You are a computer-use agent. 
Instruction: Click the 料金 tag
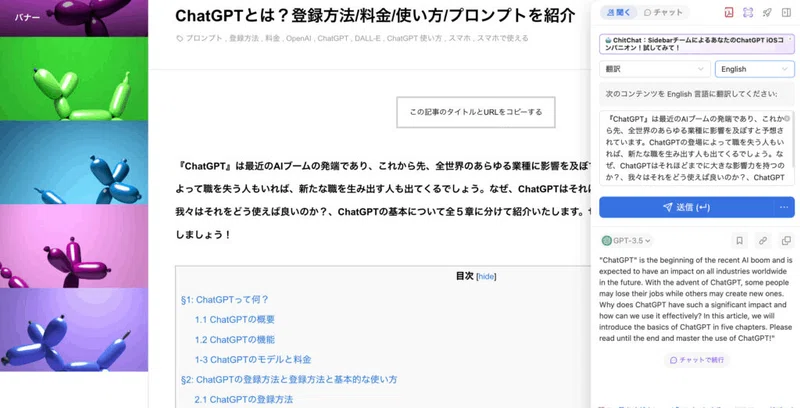click(x=272, y=38)
